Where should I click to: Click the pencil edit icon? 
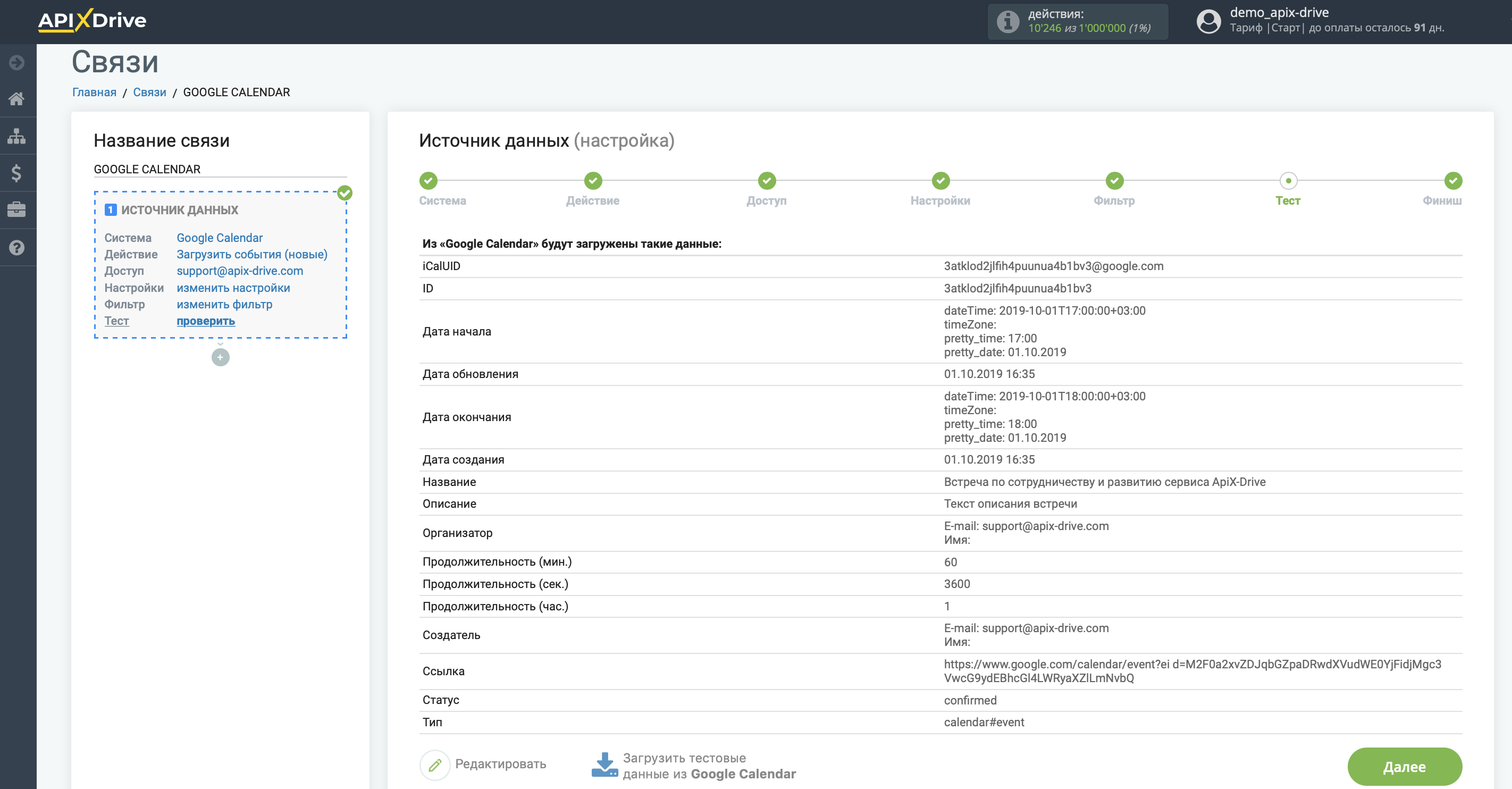click(434, 765)
